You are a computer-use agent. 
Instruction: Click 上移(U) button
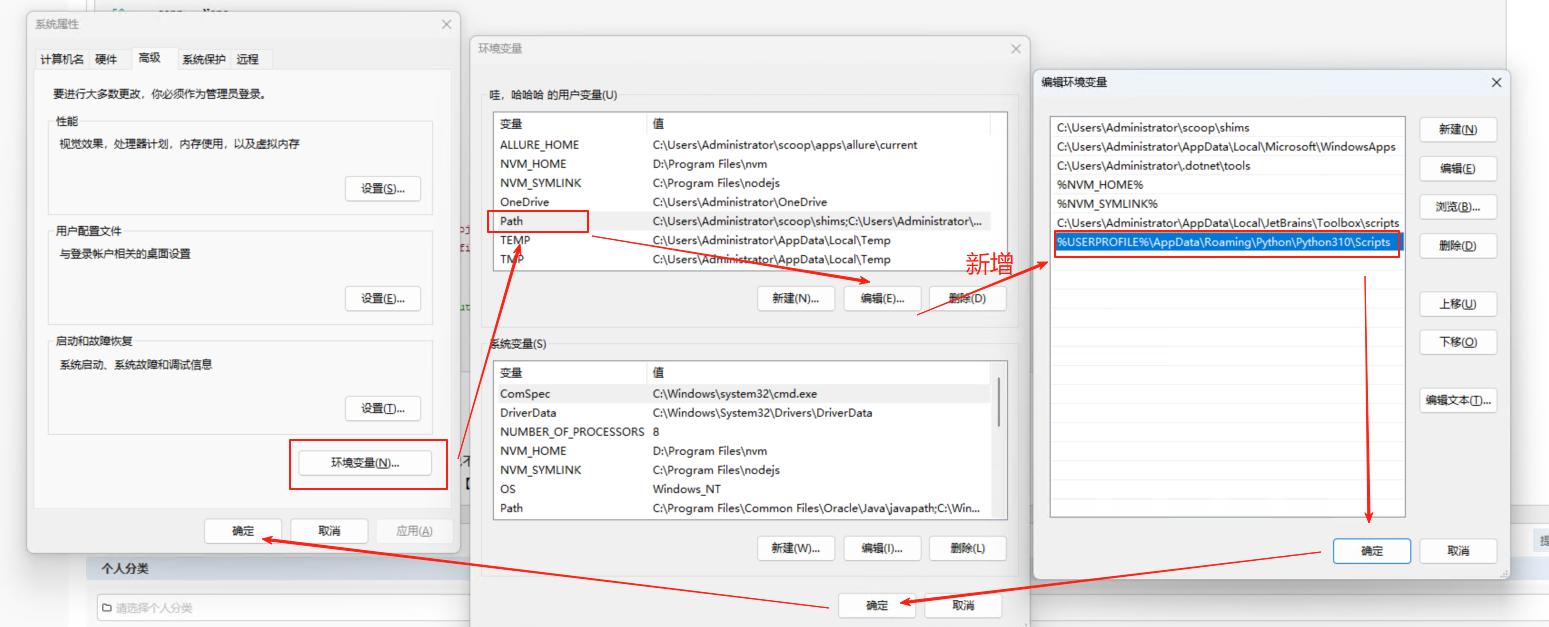(1458, 304)
